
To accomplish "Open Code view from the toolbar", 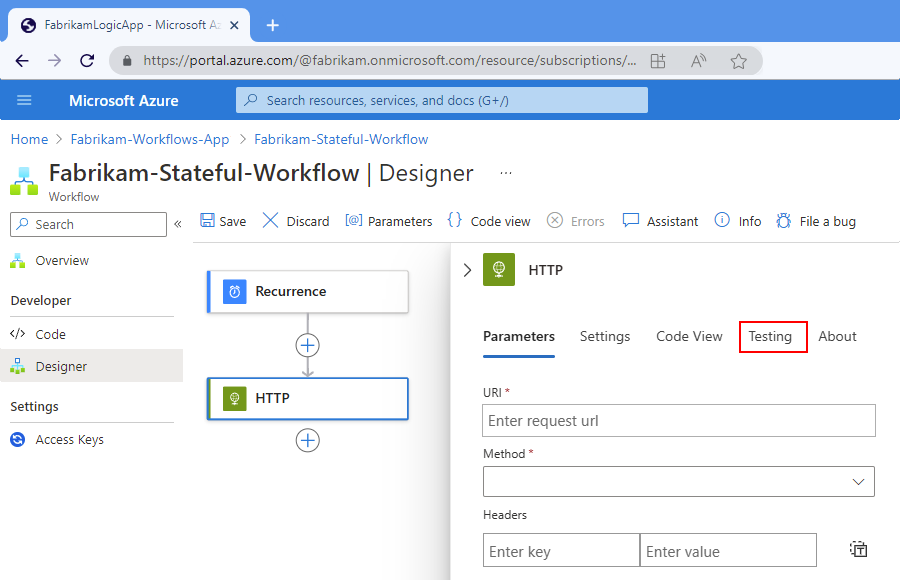I will click(455, 221).
